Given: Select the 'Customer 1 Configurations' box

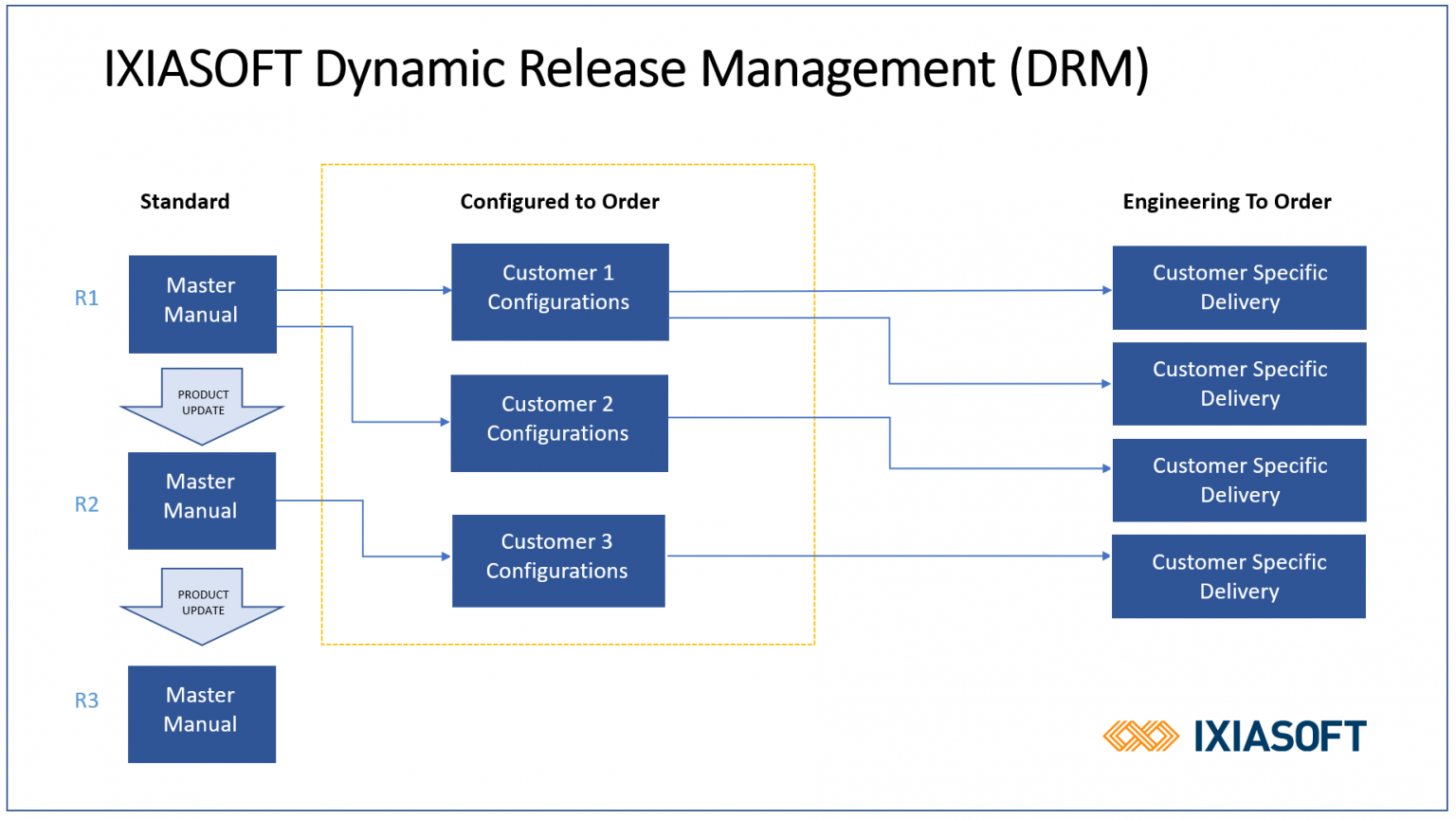Looking at the screenshot, I should [560, 292].
